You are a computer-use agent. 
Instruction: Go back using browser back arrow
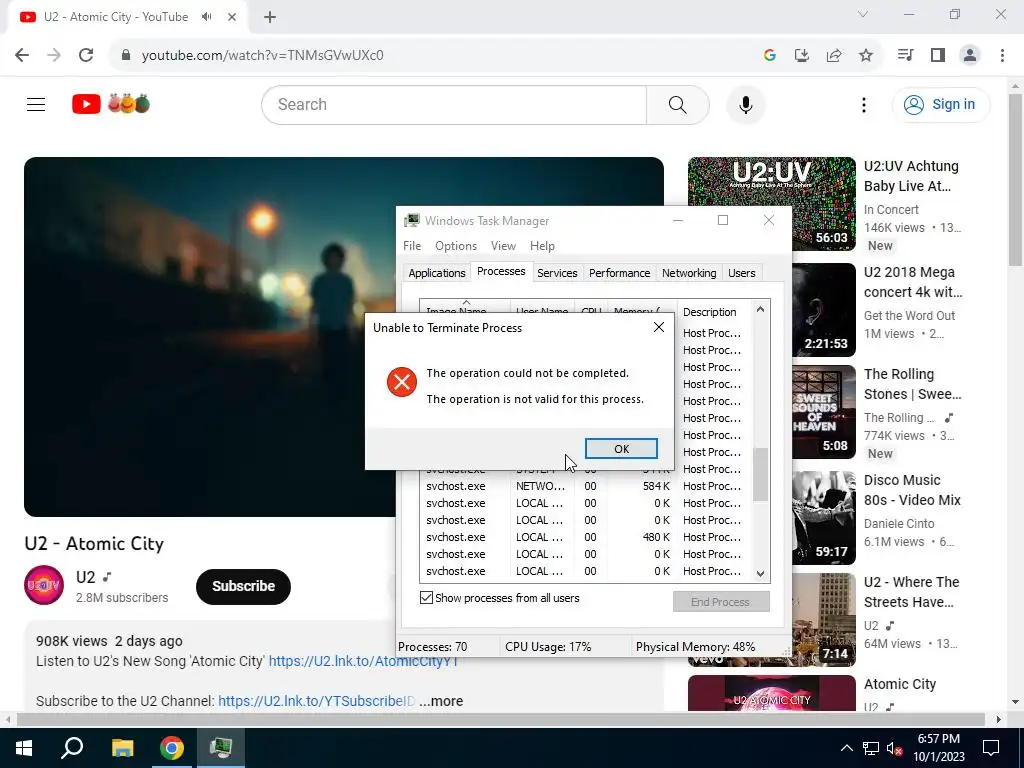pyautogui.click(x=22, y=55)
